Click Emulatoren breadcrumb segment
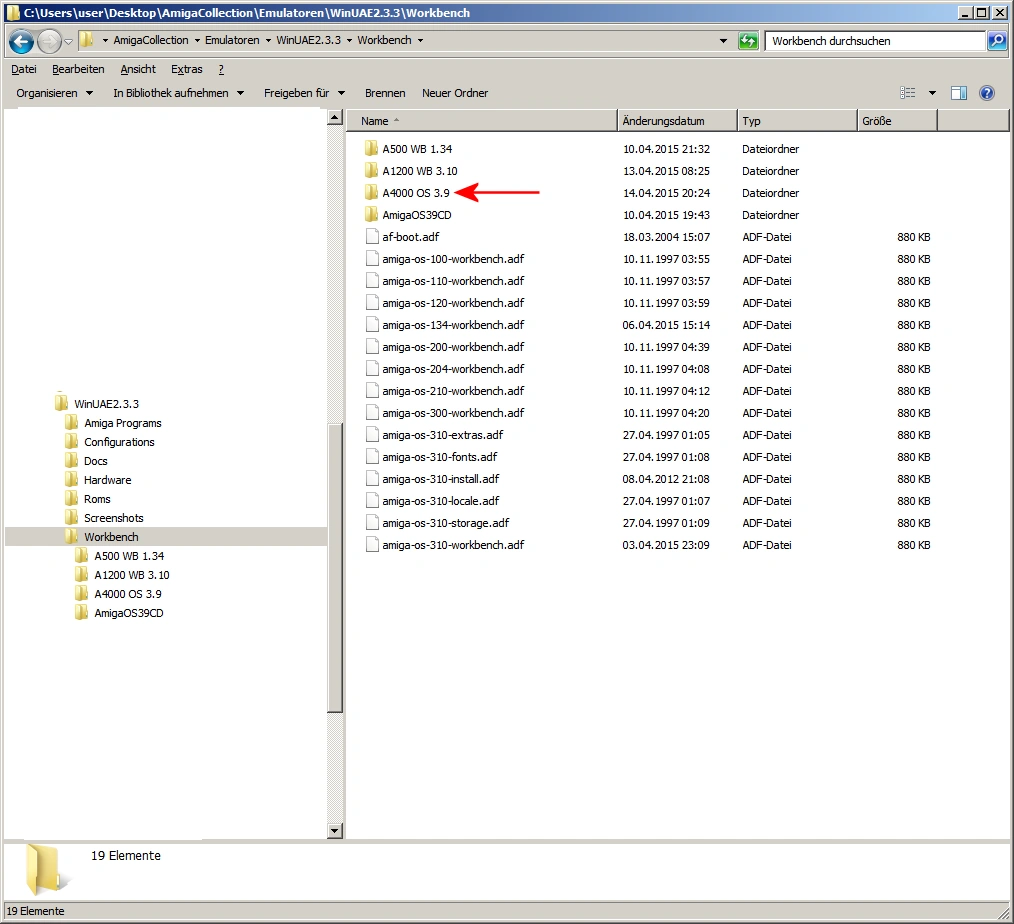 tap(232, 40)
